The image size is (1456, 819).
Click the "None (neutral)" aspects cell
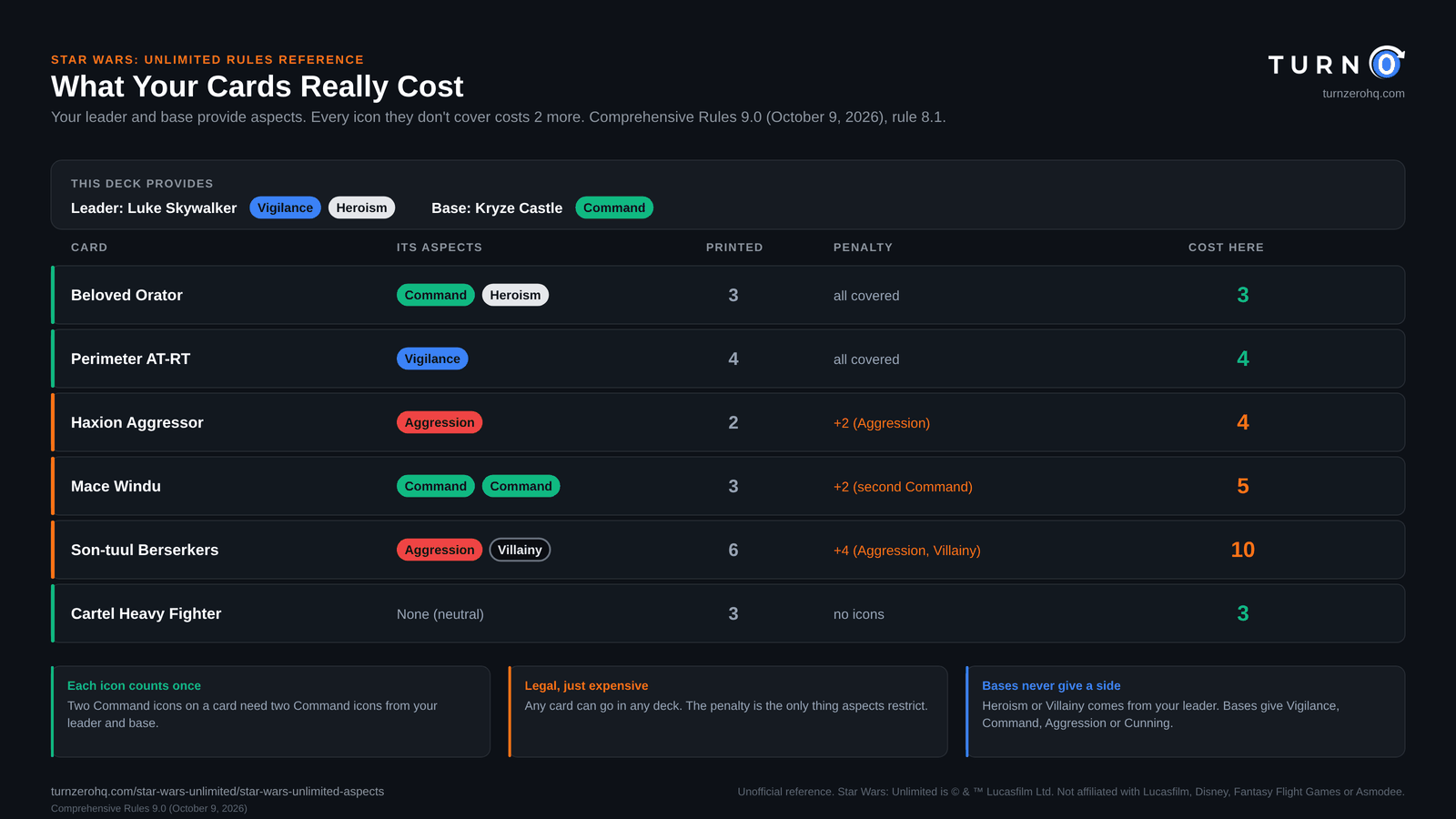click(x=440, y=614)
